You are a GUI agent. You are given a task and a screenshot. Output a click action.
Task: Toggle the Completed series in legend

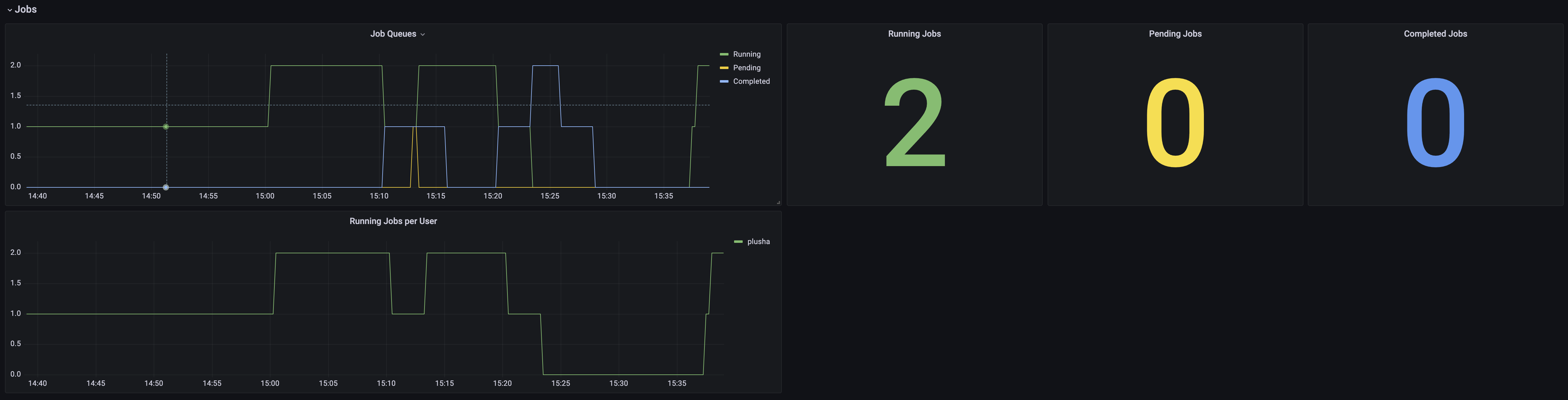point(751,81)
